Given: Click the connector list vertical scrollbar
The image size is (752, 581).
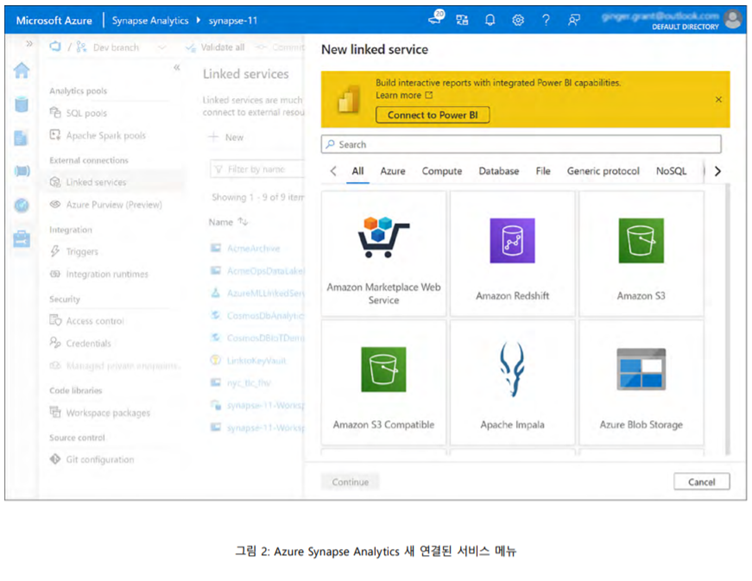Looking at the screenshot, I should (727, 319).
